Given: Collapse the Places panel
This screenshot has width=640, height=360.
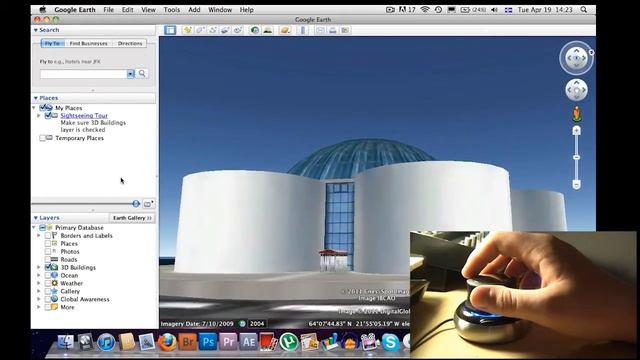Looking at the screenshot, I should [x=36, y=98].
